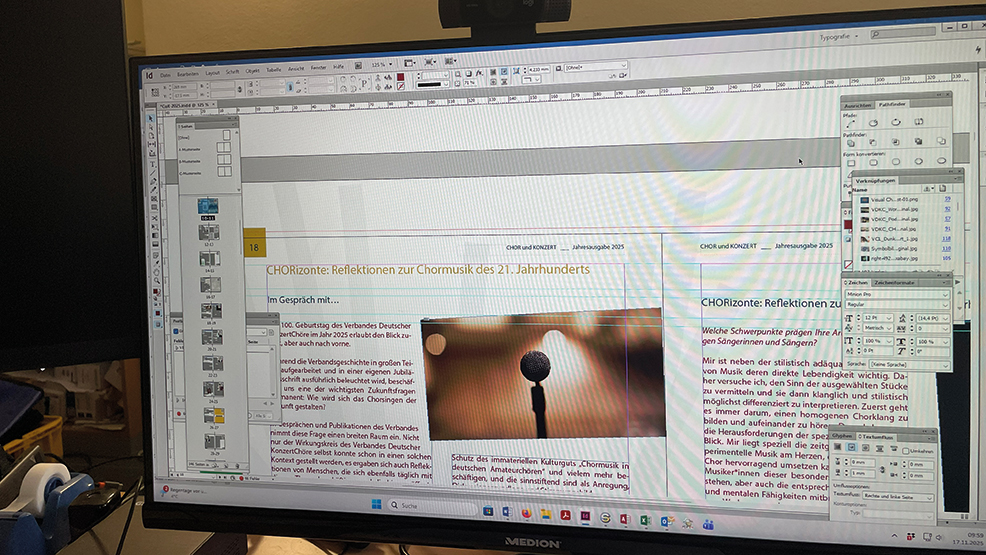Click the red fill color swatch in control bar
The image size is (986, 555).
click(x=400, y=76)
